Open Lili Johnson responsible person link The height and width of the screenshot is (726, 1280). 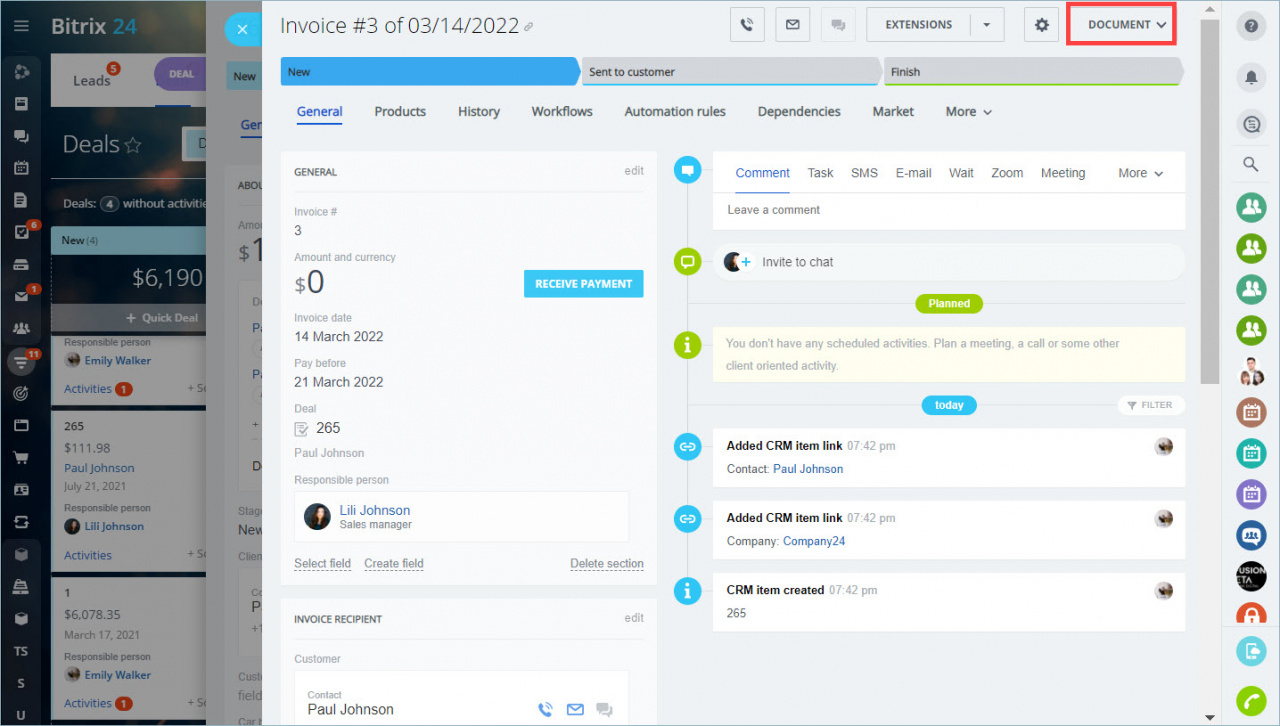375,510
